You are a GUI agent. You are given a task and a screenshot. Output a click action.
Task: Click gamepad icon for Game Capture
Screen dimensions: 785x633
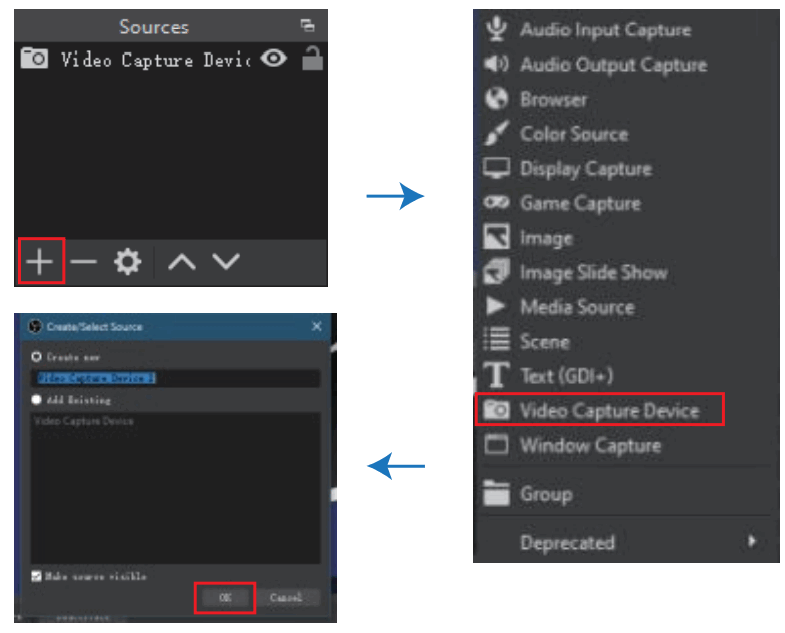coord(496,202)
